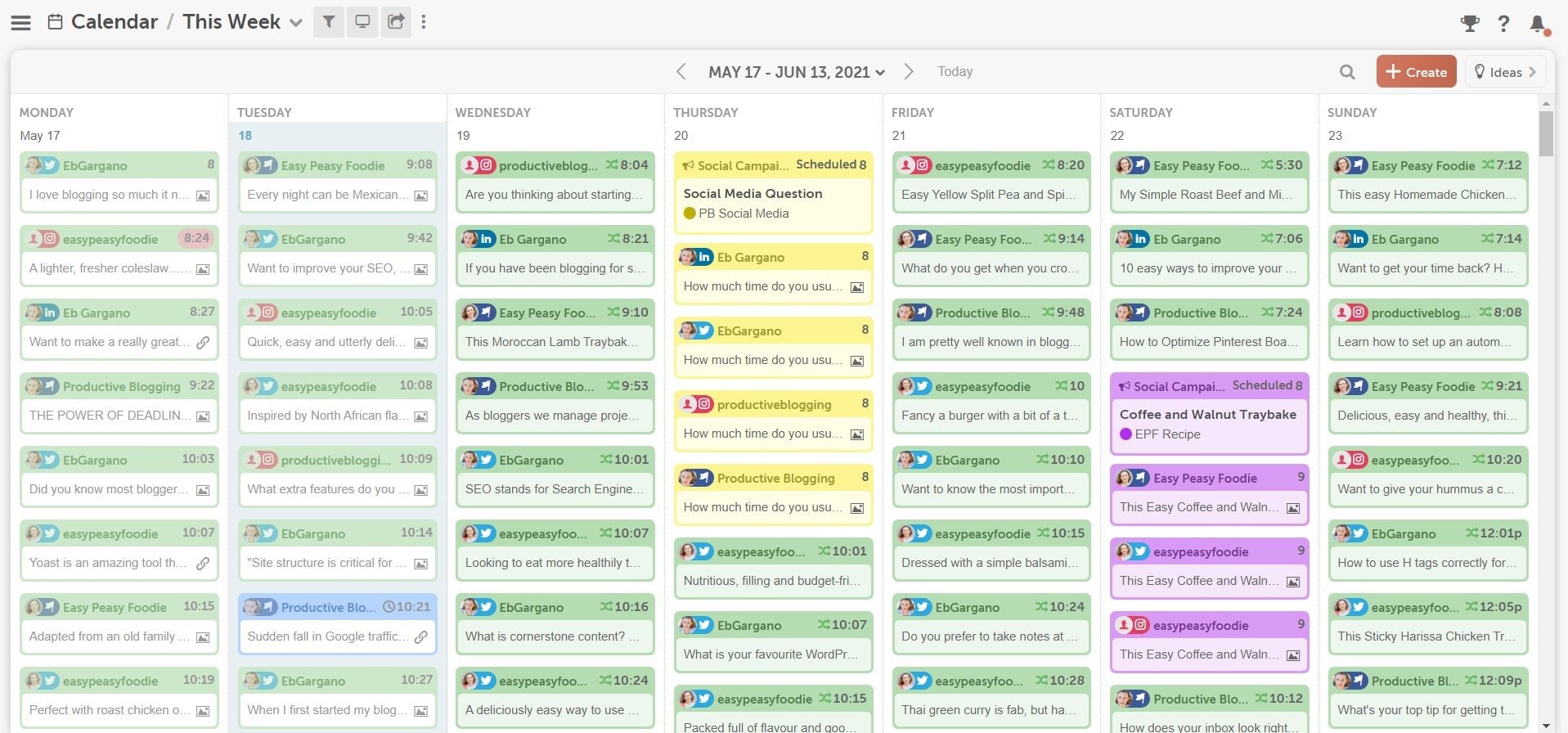Open the MAY 17 - JUN 13, 2021 date dropdown
Image resolution: width=1568 pixels, height=733 pixels.
797,72
